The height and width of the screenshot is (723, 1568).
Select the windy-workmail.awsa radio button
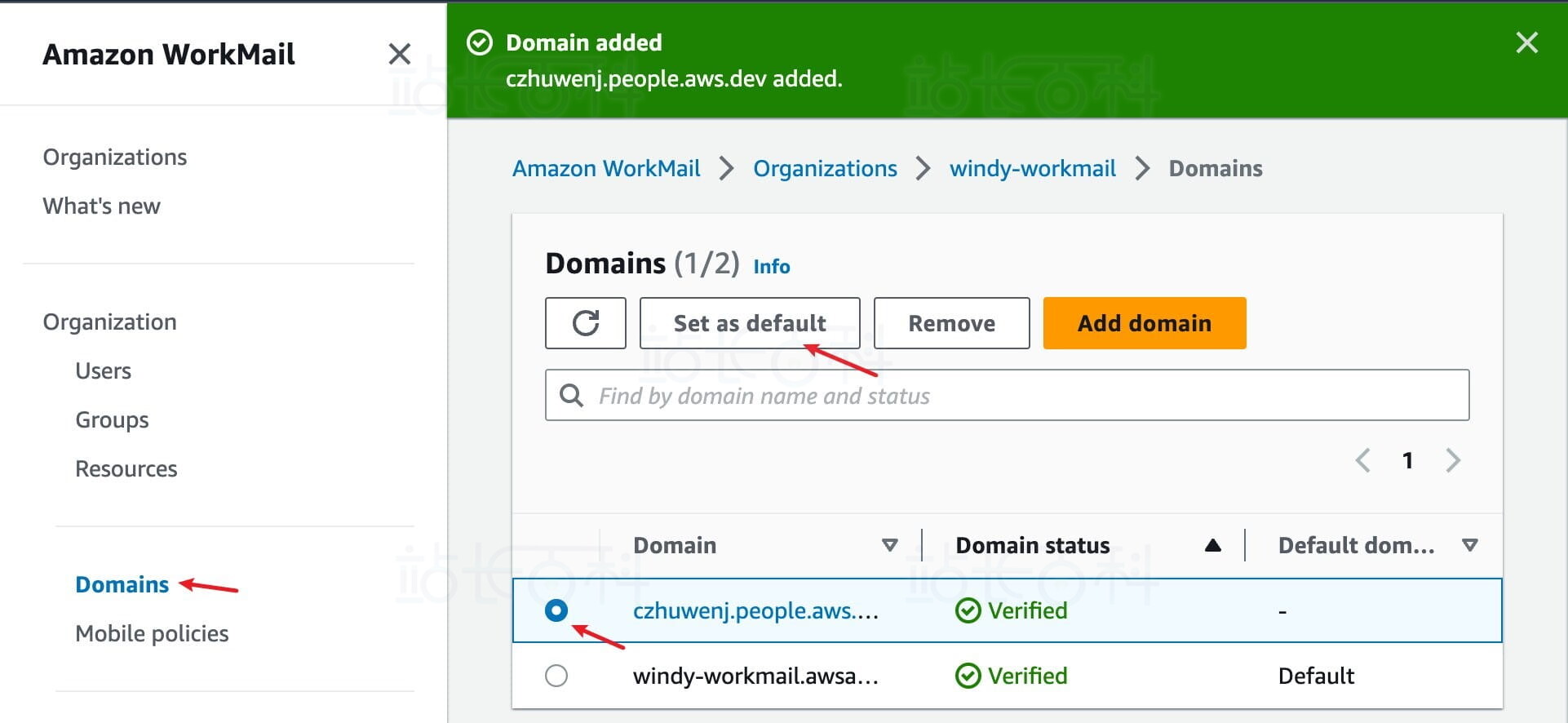(x=556, y=676)
